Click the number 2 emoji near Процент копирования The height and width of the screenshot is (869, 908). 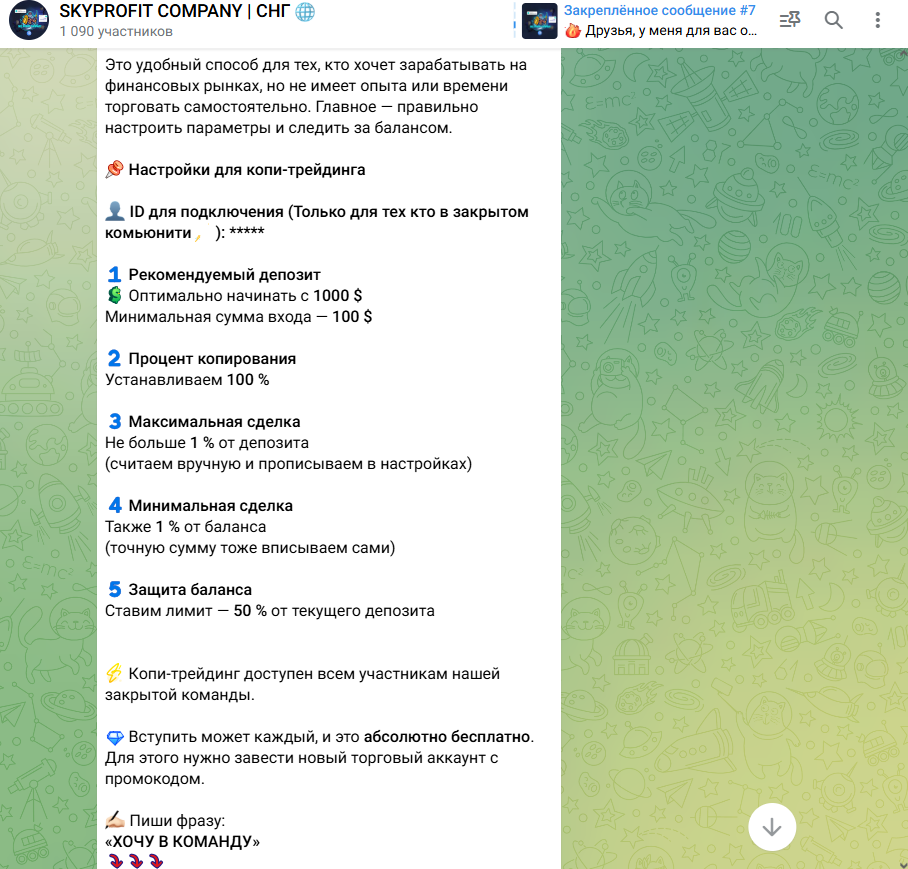(x=115, y=358)
